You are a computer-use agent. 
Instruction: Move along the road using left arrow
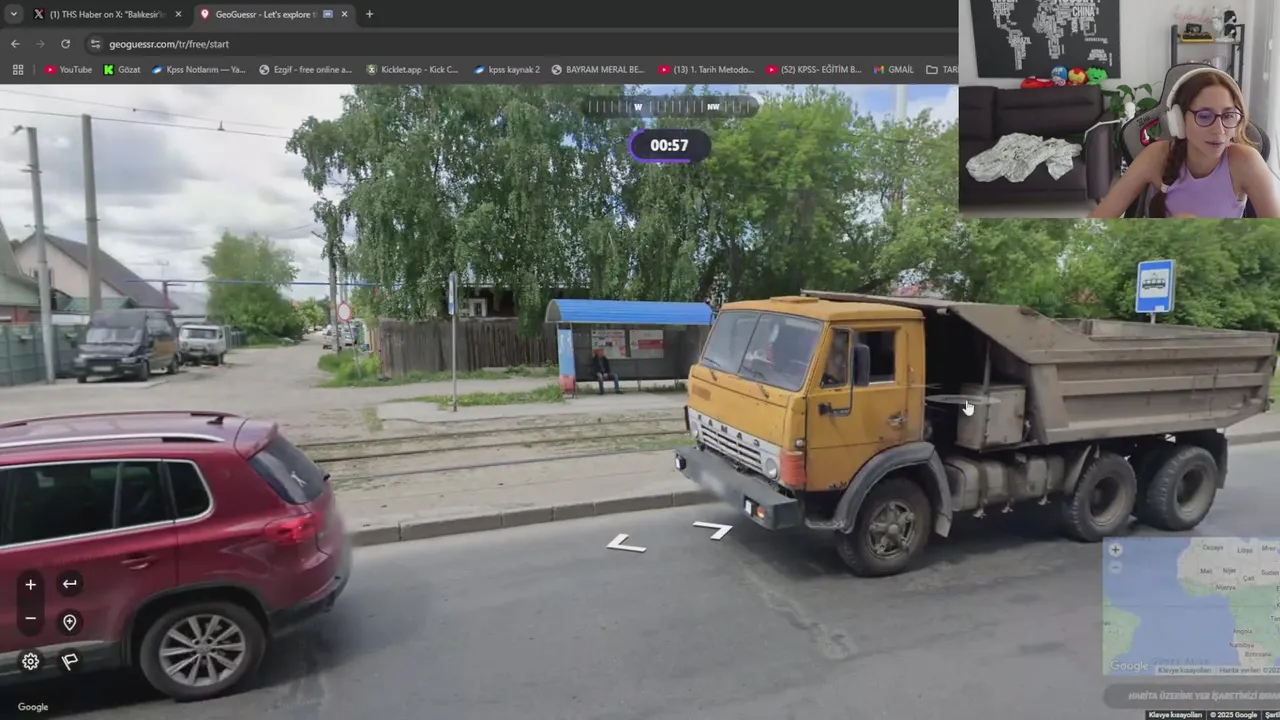(626, 543)
